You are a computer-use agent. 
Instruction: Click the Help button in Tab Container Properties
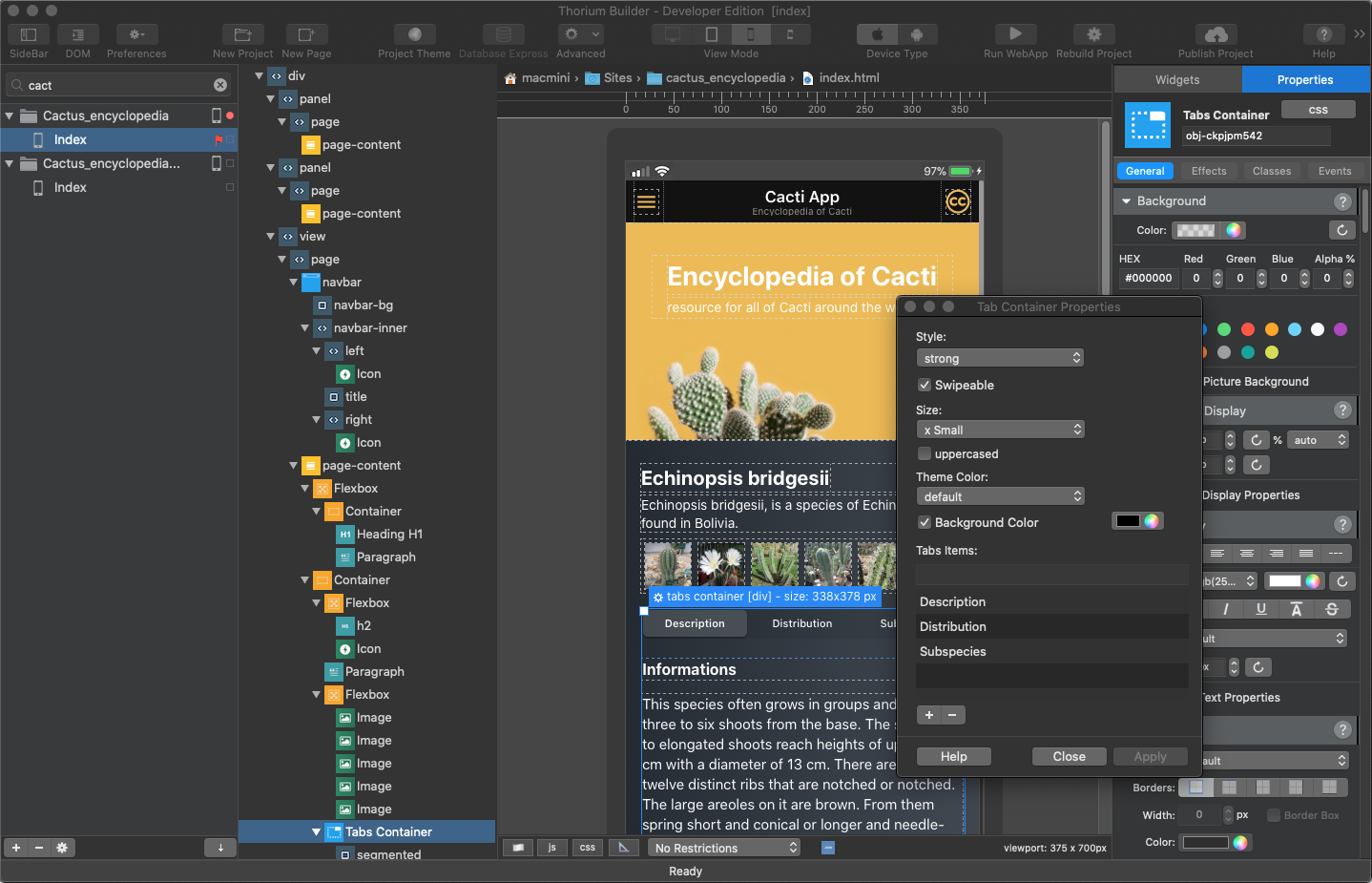click(953, 756)
